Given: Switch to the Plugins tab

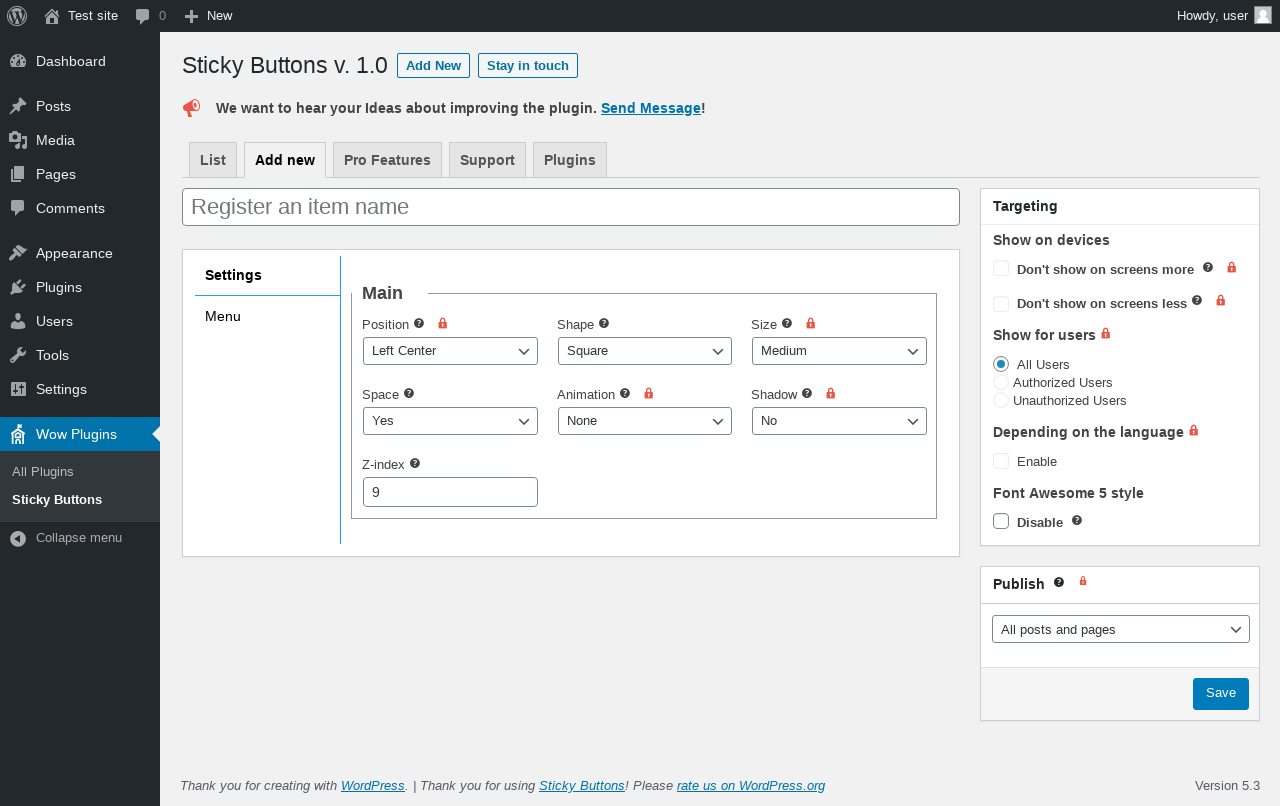Looking at the screenshot, I should coord(570,160).
